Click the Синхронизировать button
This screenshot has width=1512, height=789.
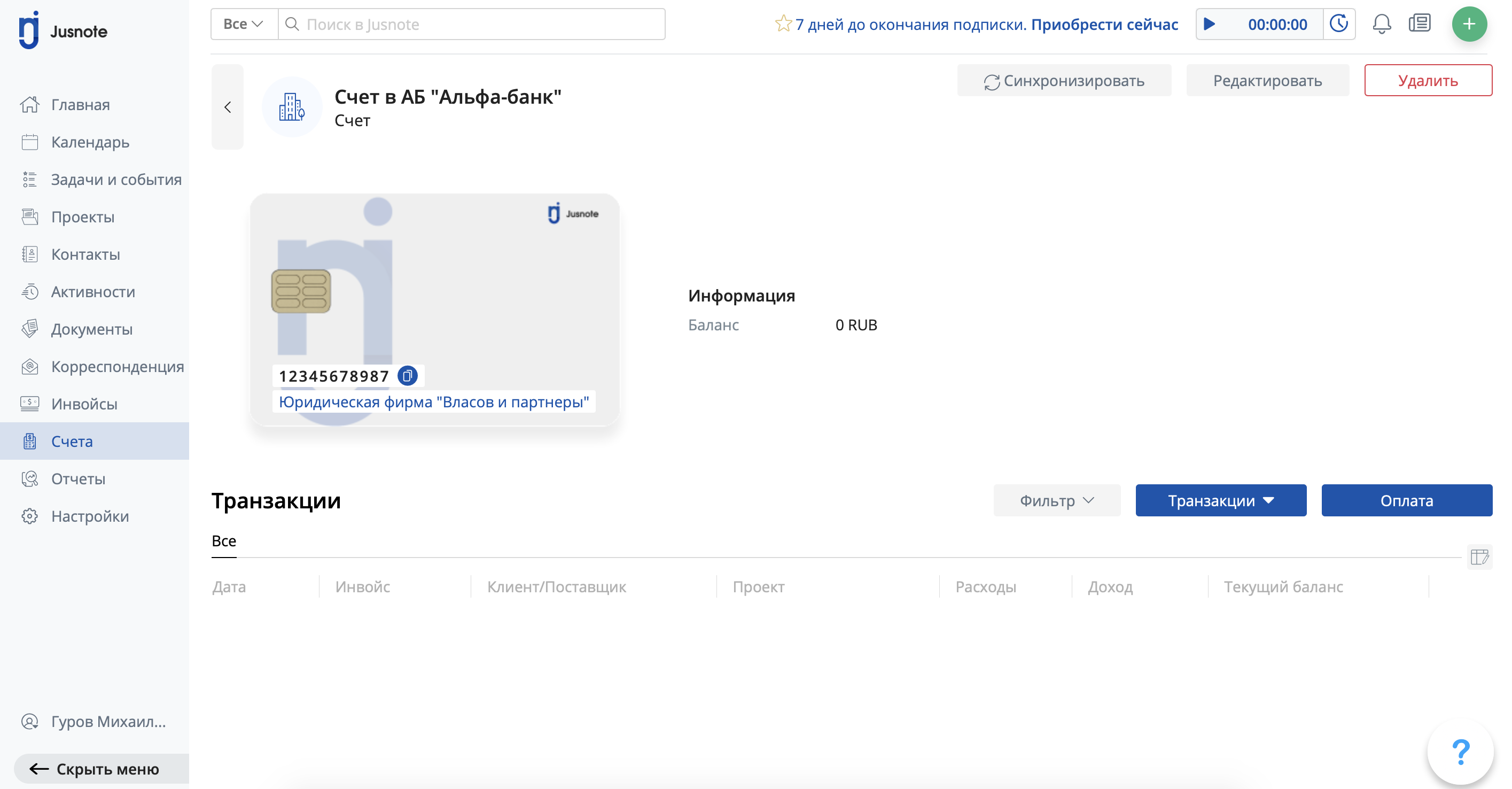click(x=1064, y=80)
